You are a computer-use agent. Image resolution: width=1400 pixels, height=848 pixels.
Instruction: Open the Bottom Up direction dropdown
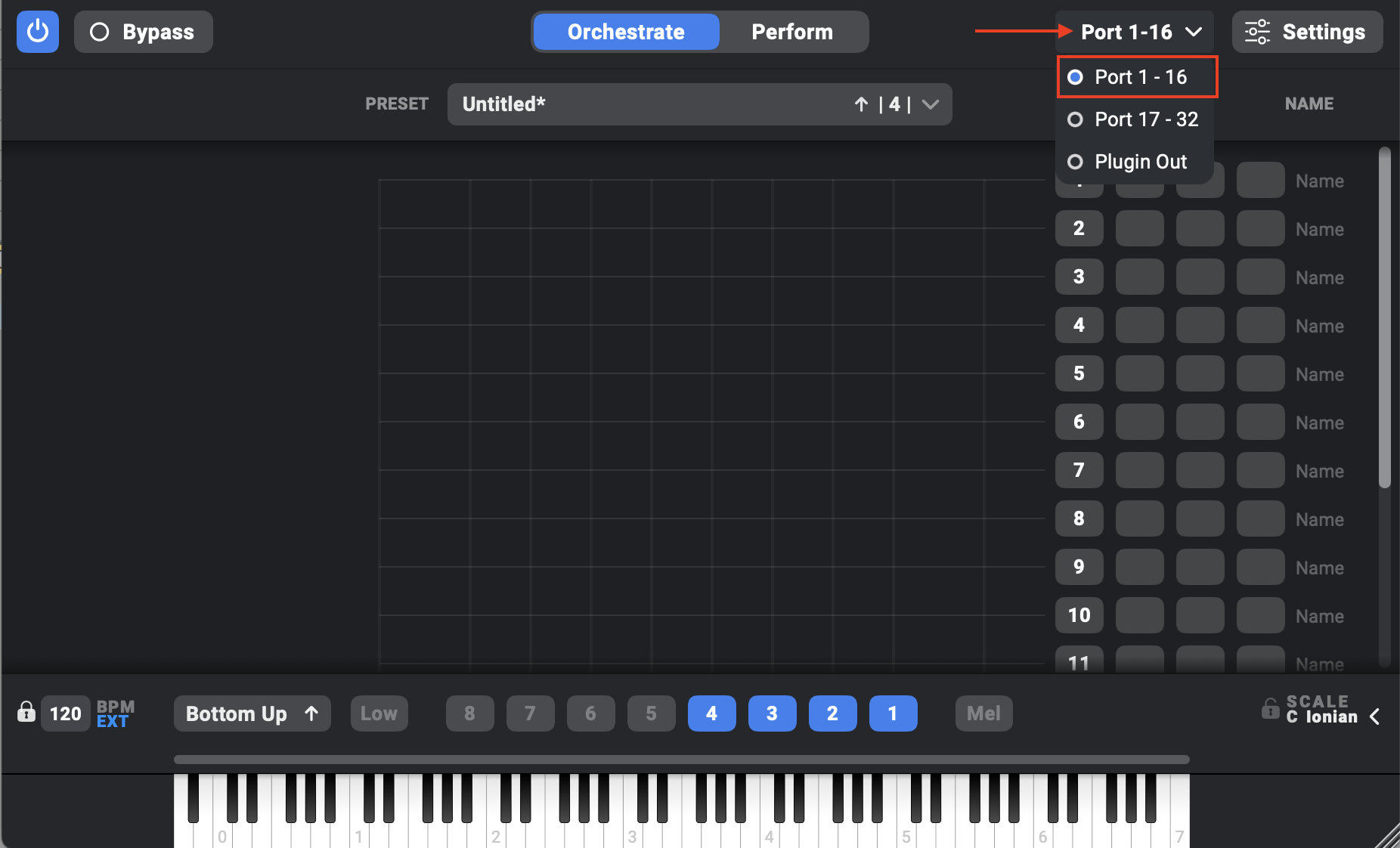[252, 713]
